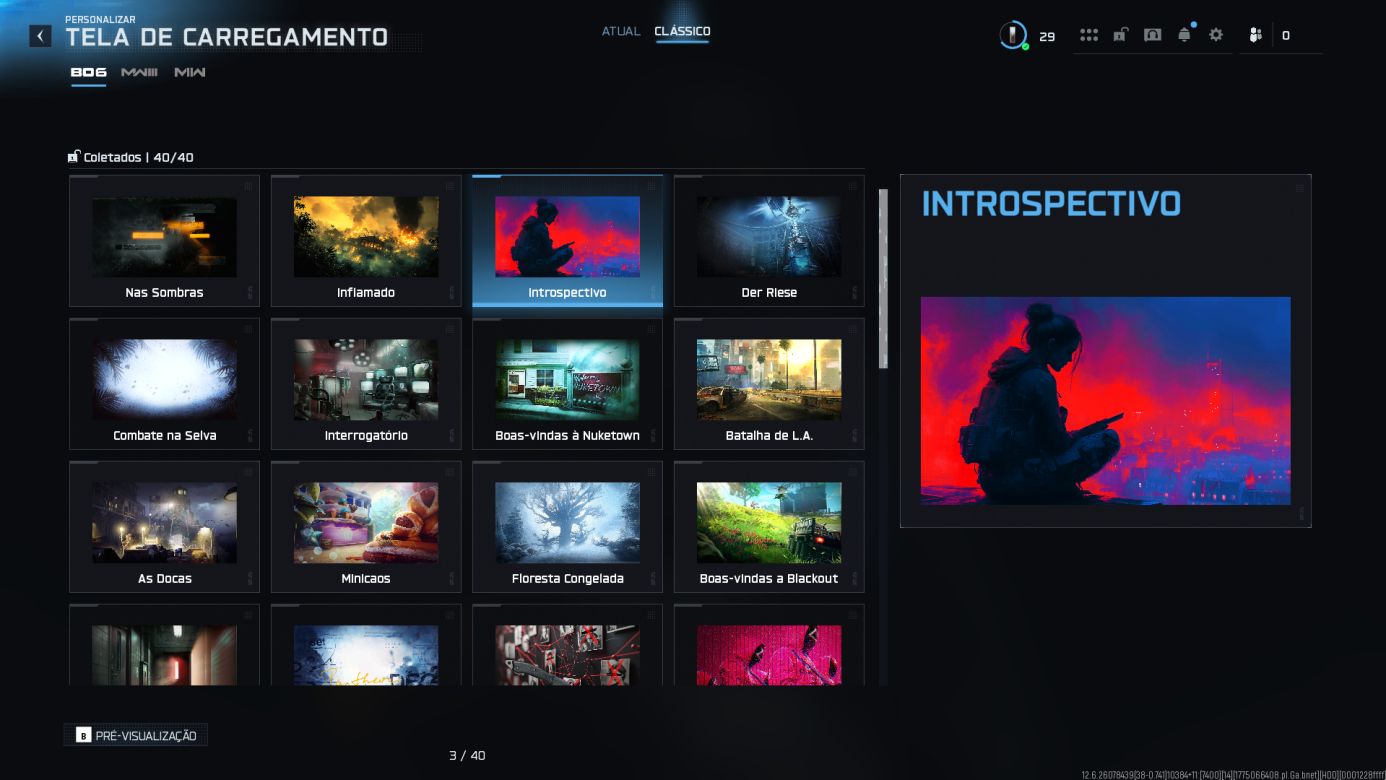
Task: Click the INTROSPECTIVO title text
Action: point(1051,203)
